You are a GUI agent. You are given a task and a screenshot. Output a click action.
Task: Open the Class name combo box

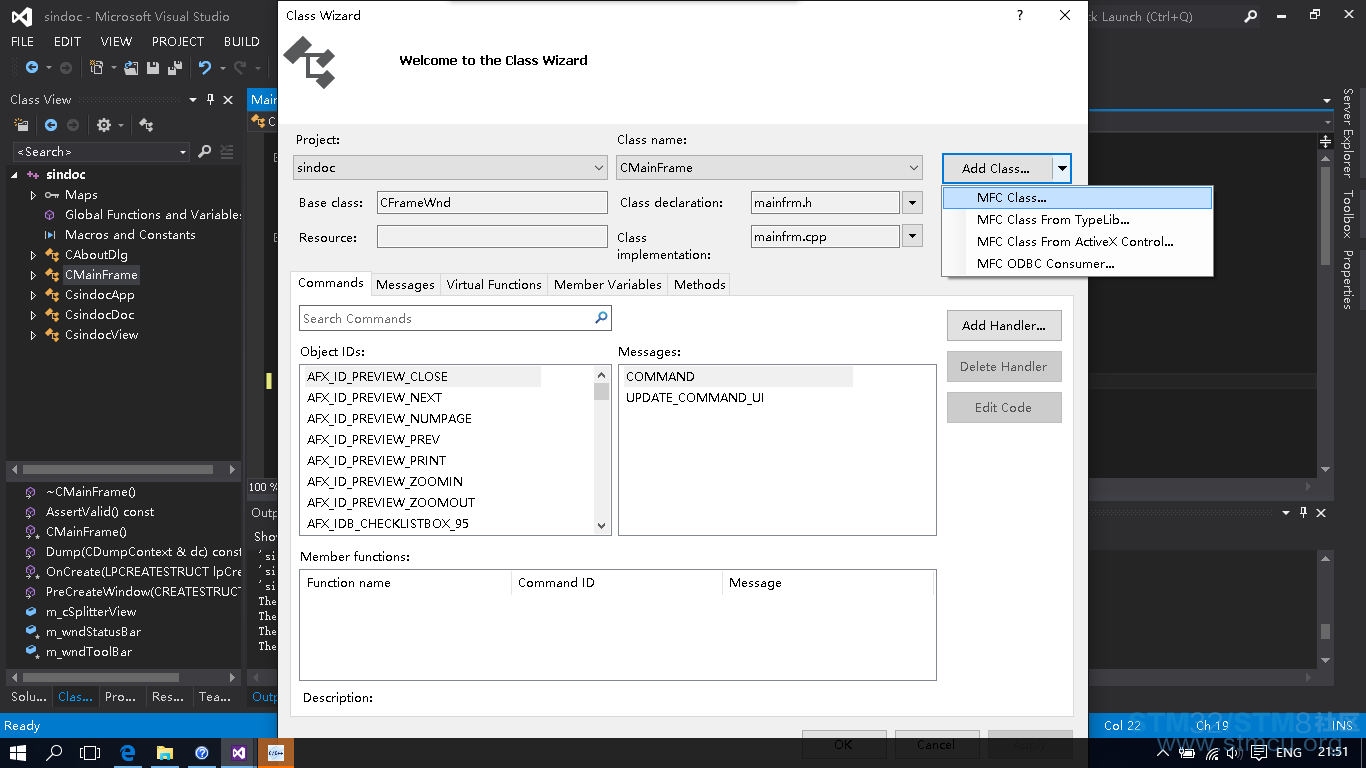point(769,168)
